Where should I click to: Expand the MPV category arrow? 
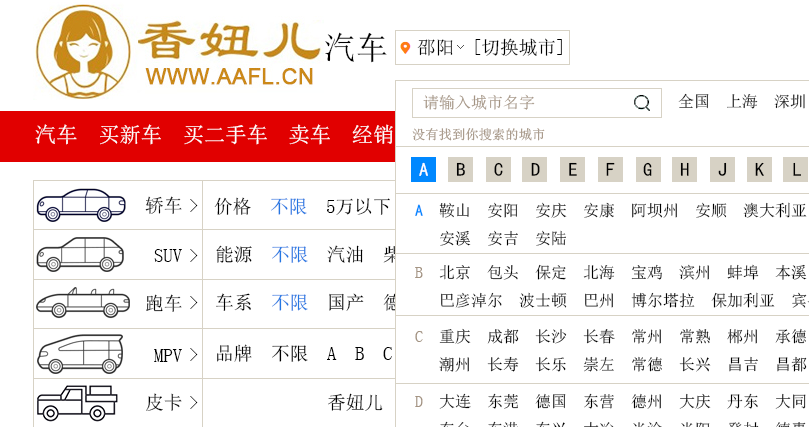pyautogui.click(x=193, y=354)
